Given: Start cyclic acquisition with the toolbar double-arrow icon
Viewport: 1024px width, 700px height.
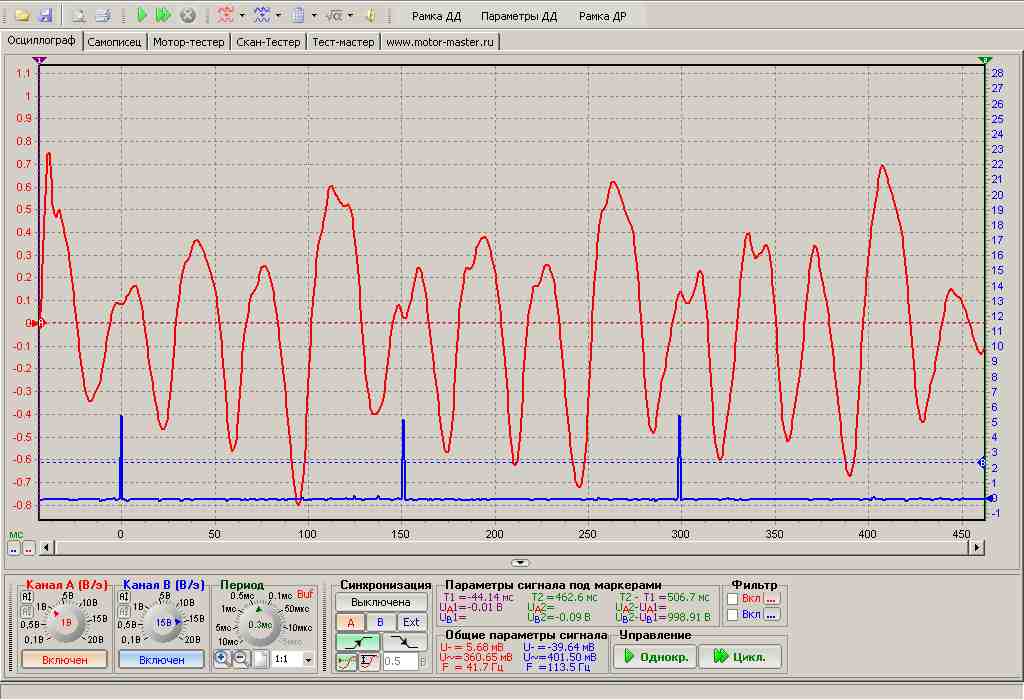Looking at the screenshot, I should click(x=163, y=15).
